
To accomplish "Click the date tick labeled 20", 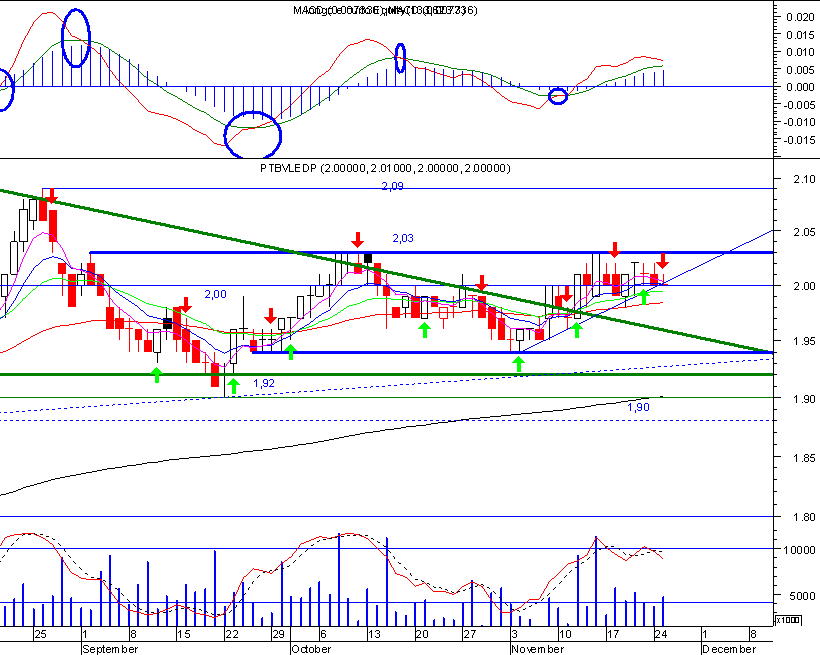I will point(422,634).
